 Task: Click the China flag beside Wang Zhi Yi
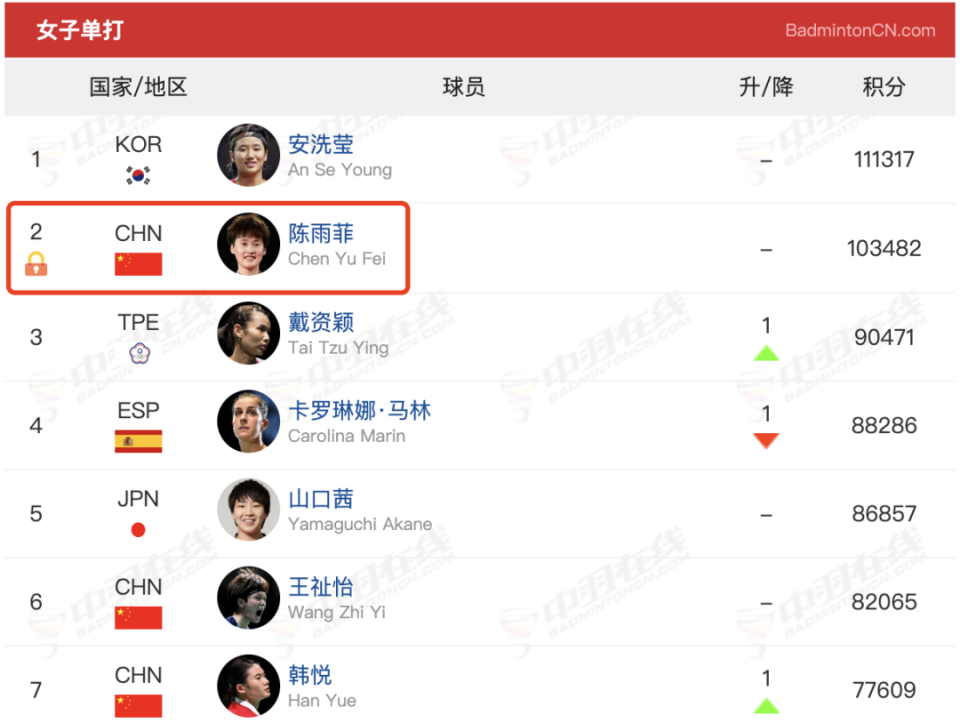[138, 617]
